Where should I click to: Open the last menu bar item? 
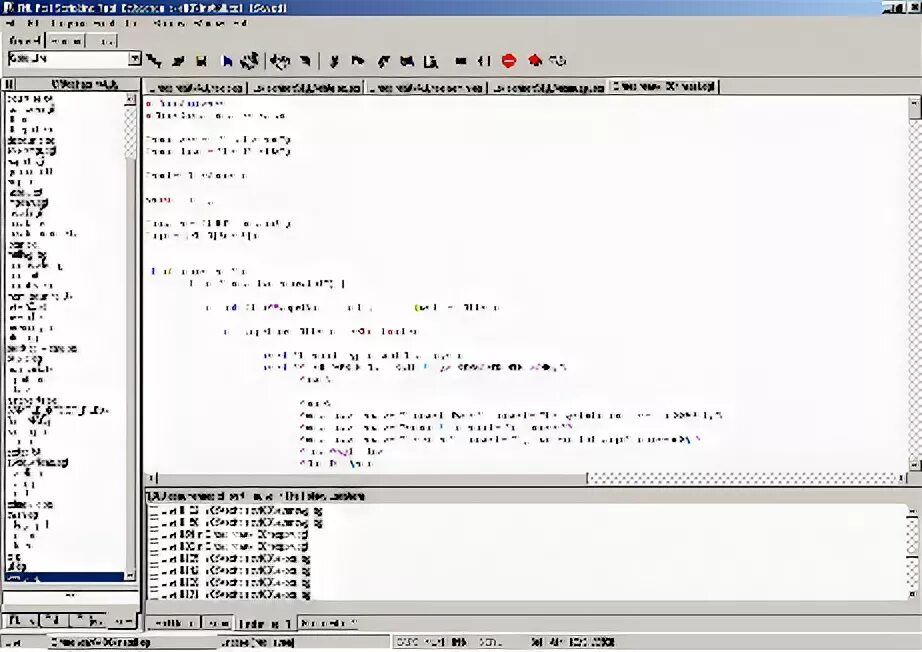tap(240, 24)
